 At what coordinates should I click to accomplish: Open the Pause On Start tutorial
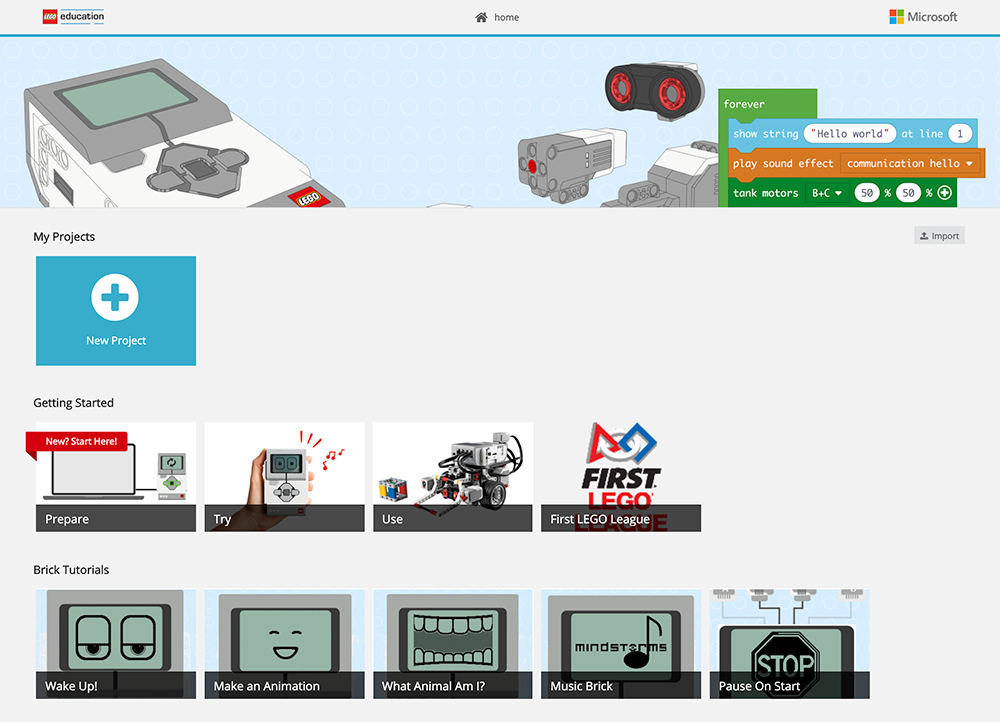point(790,644)
